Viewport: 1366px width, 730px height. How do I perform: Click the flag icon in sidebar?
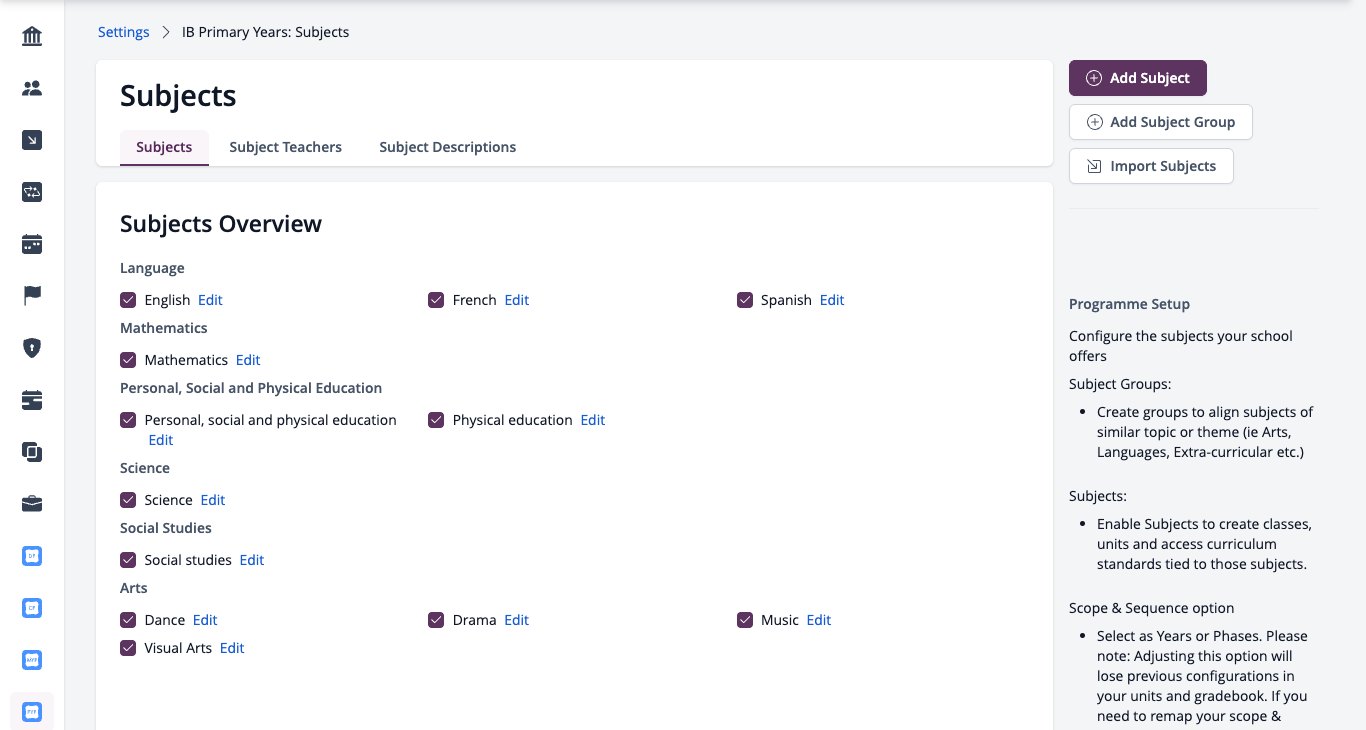(32, 296)
